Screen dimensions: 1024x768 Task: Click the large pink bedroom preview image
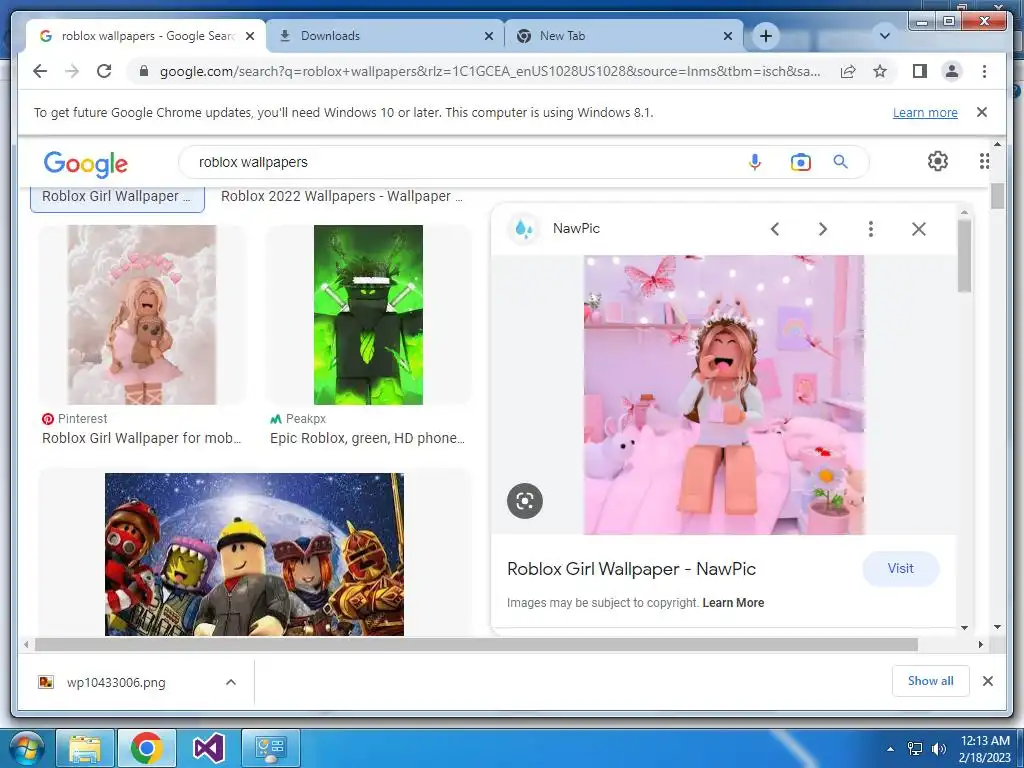[724, 394]
